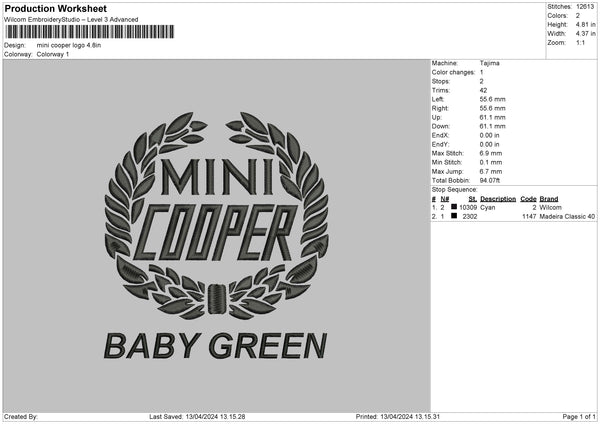Screen dimensions: 600x424
Task: Click the 'Created By:' footer label
Action: click(21, 417)
